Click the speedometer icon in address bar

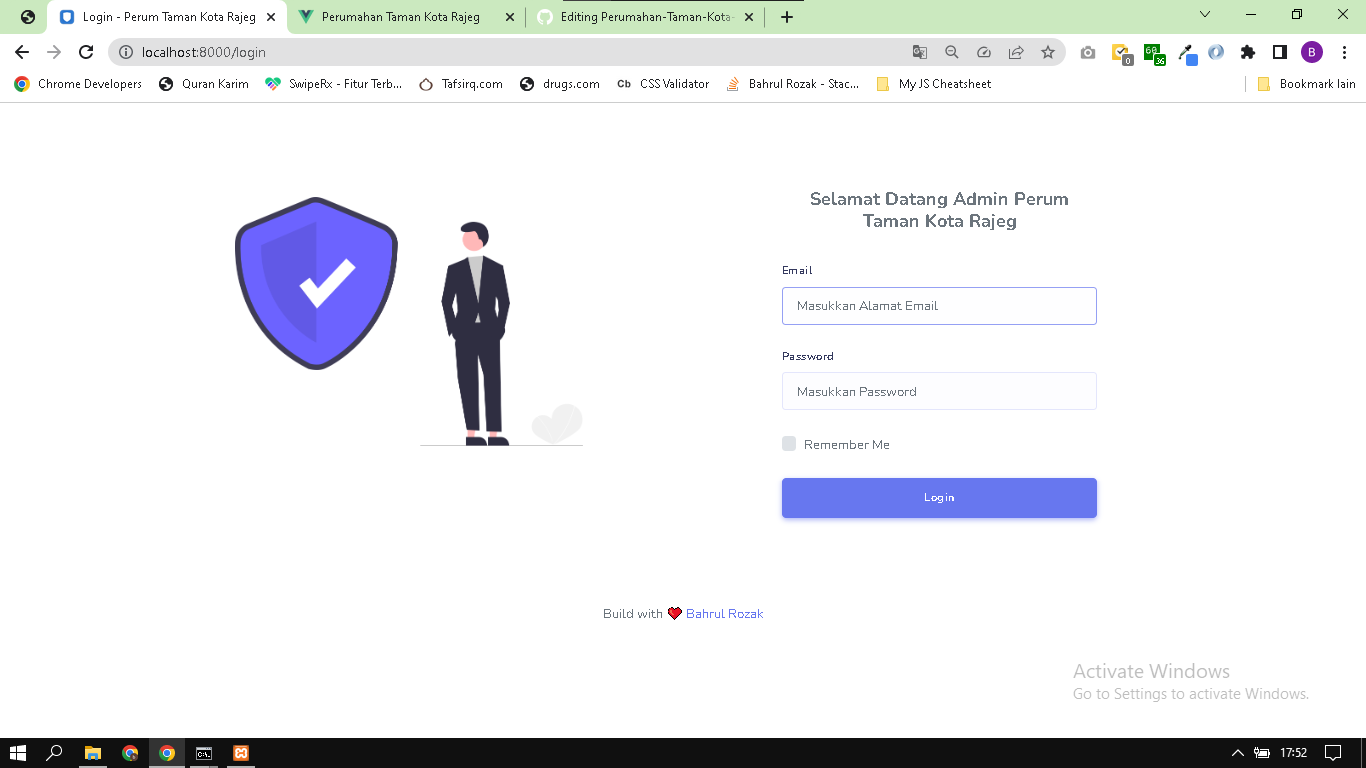pos(984,52)
